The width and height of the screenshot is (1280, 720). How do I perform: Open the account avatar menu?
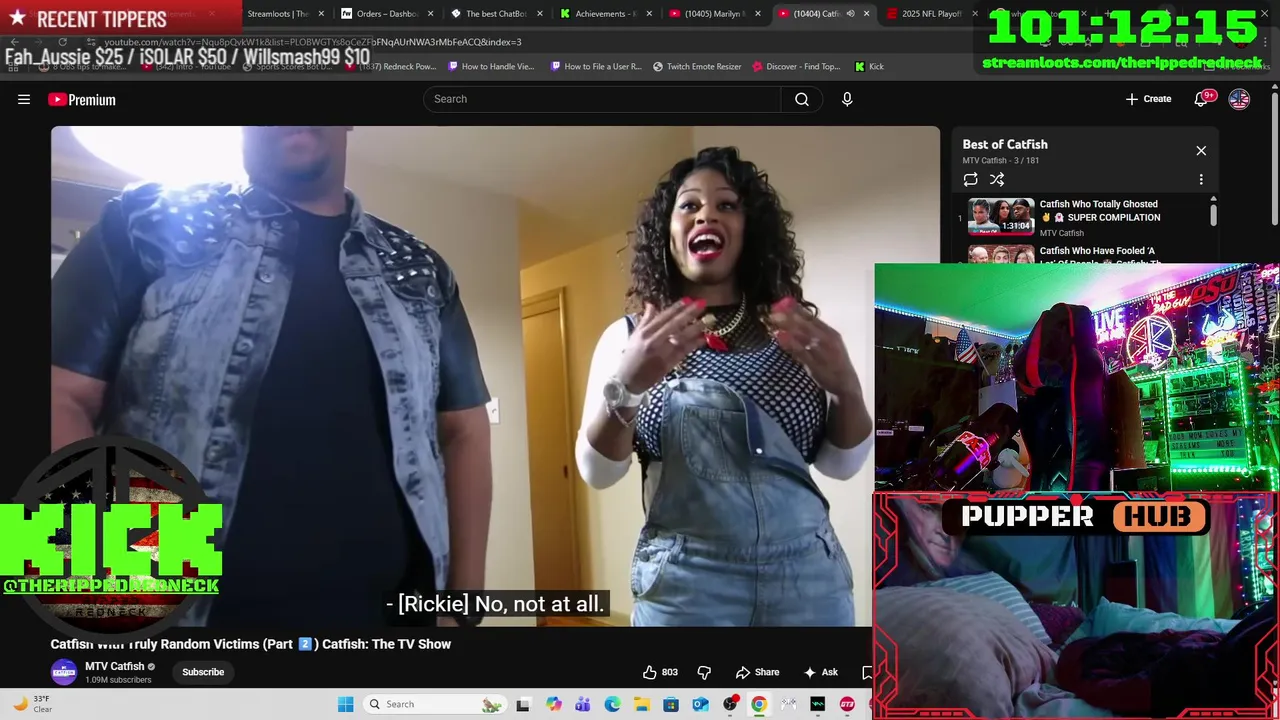click(1239, 99)
